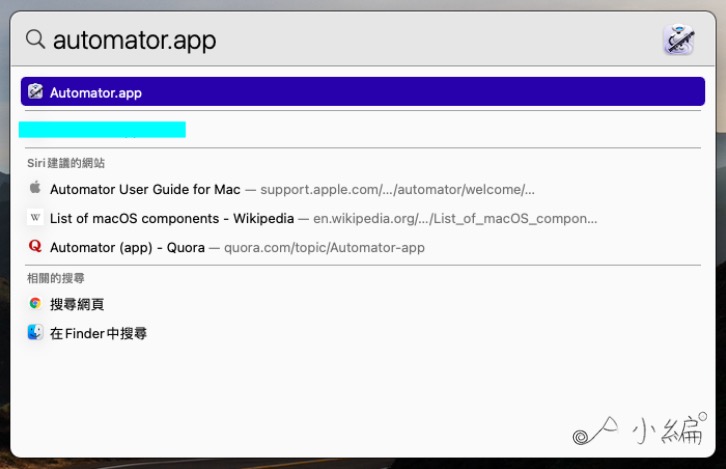Click the Spotlight magnifying glass icon
Image resolution: width=726 pixels, height=469 pixels.
(35, 39)
